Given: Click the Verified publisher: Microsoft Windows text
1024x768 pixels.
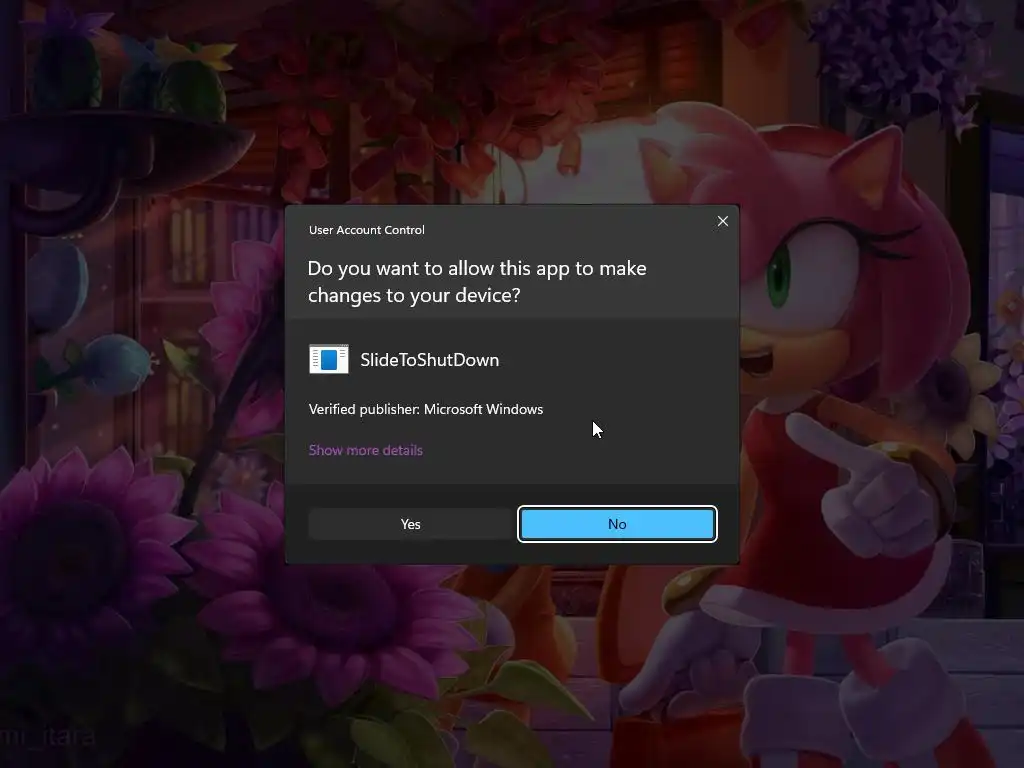Looking at the screenshot, I should pos(426,409).
